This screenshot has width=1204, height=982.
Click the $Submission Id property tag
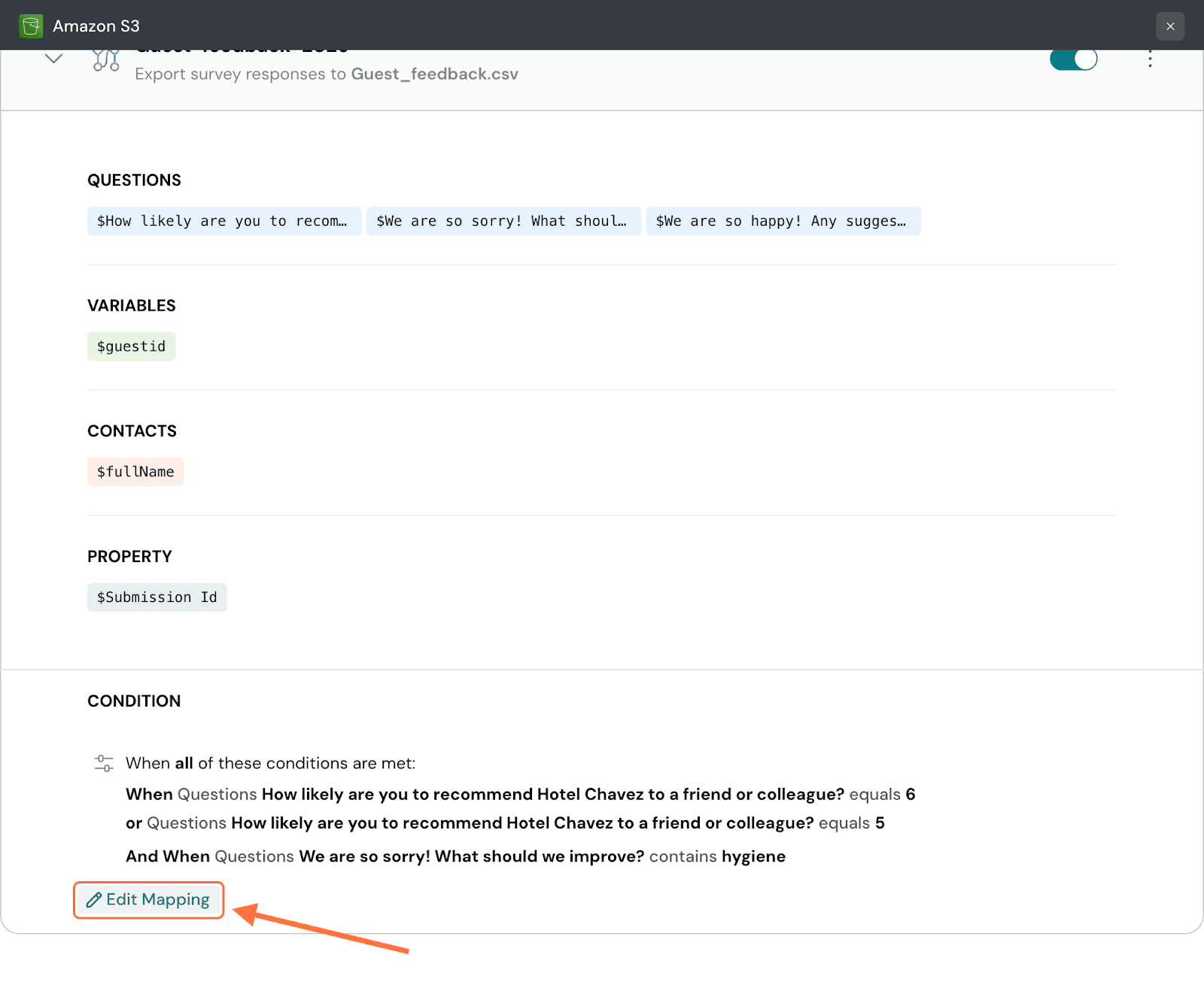[157, 597]
